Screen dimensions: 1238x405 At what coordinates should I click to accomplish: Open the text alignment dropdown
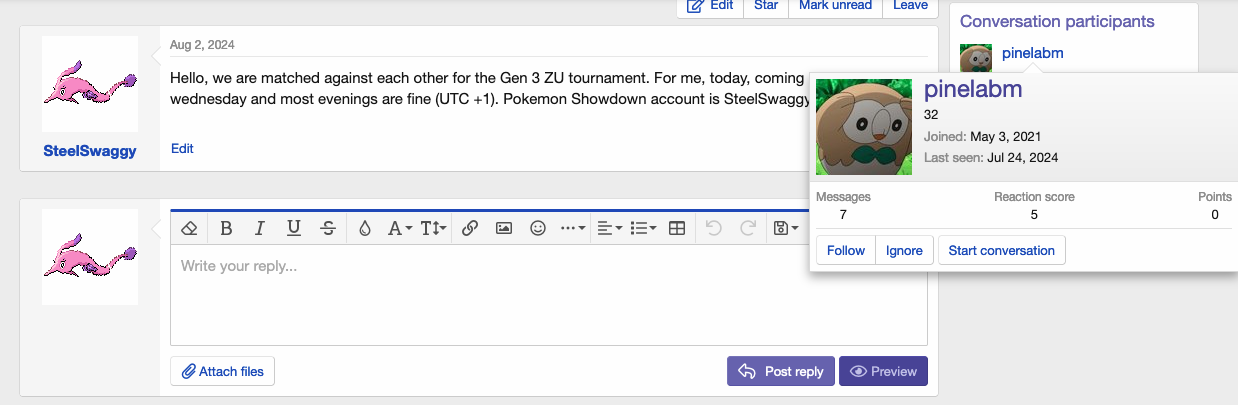pyautogui.click(x=608, y=228)
